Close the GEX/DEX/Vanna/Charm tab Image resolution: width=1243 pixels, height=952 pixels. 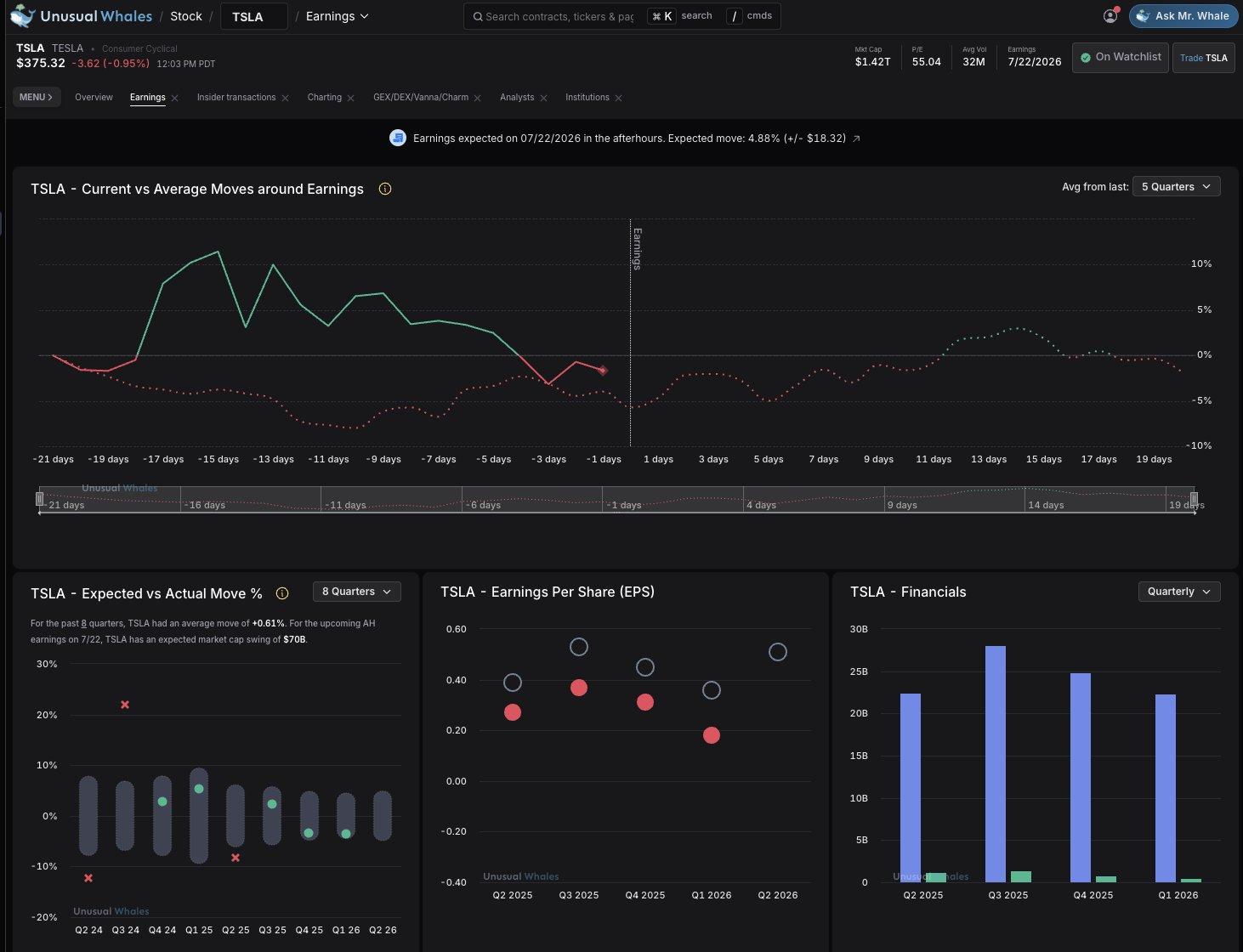[x=478, y=98]
